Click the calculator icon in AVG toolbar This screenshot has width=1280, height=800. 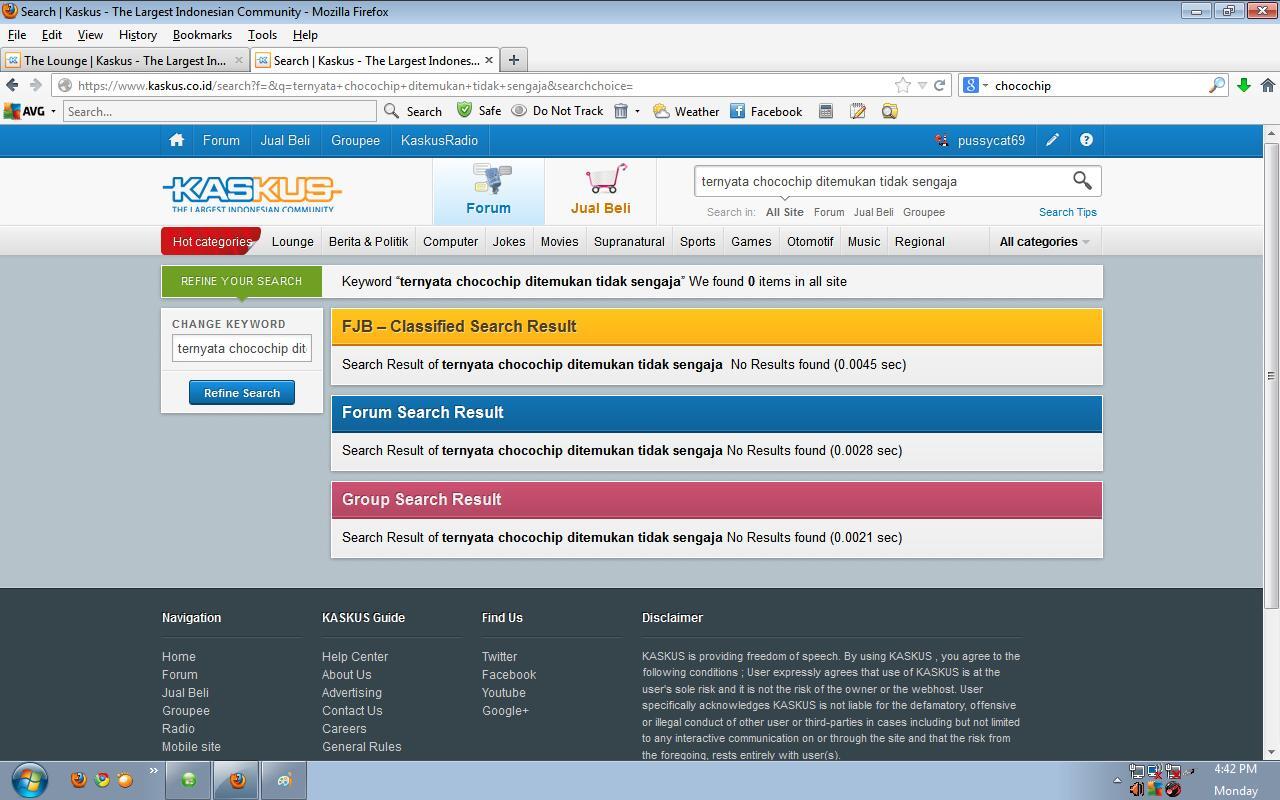pyautogui.click(x=826, y=111)
